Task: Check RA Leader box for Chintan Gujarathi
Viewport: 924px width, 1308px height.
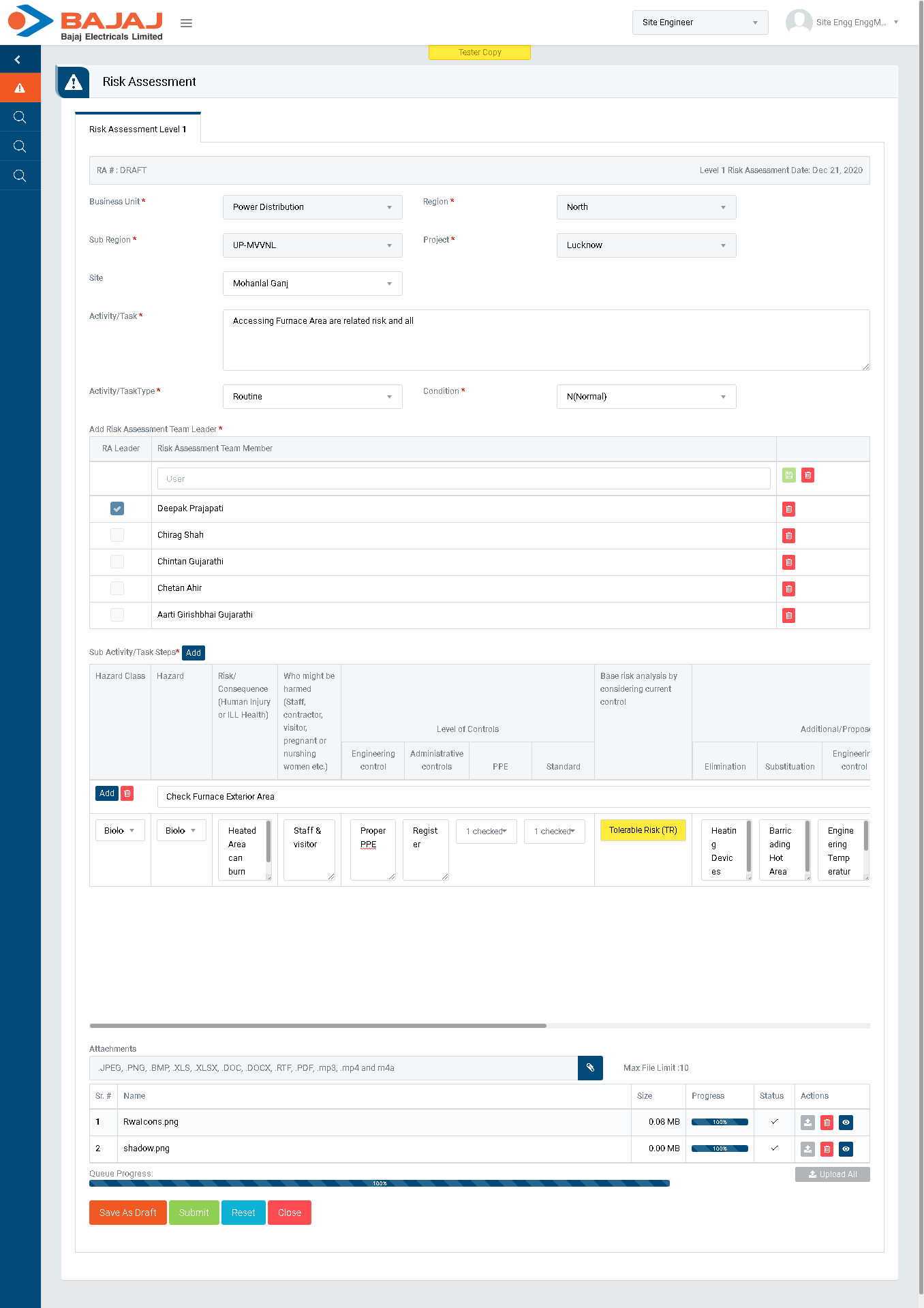Action: click(117, 562)
